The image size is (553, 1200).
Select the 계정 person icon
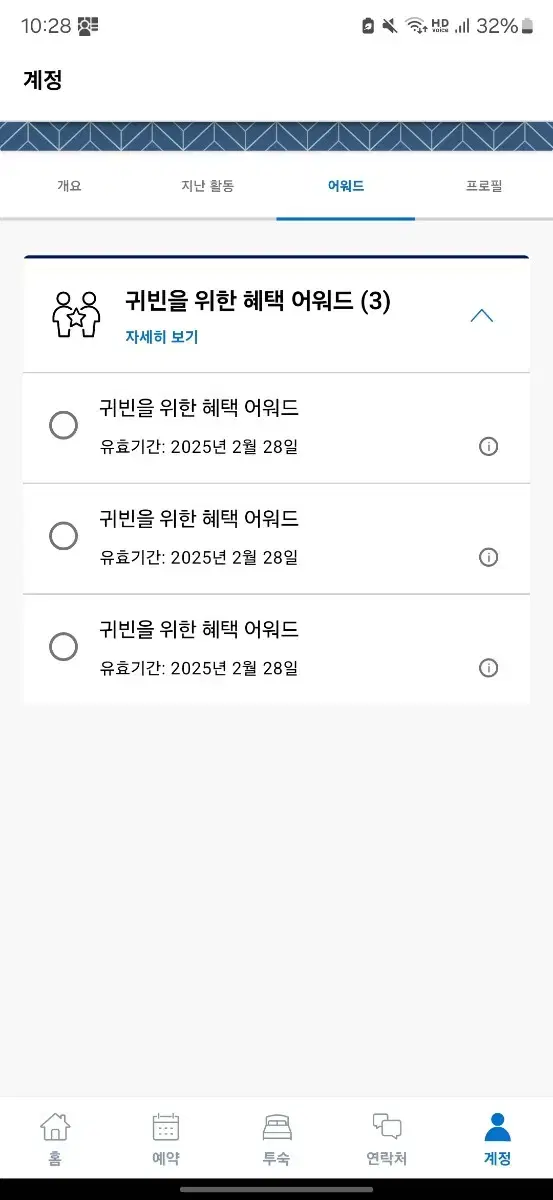pyautogui.click(x=497, y=1127)
